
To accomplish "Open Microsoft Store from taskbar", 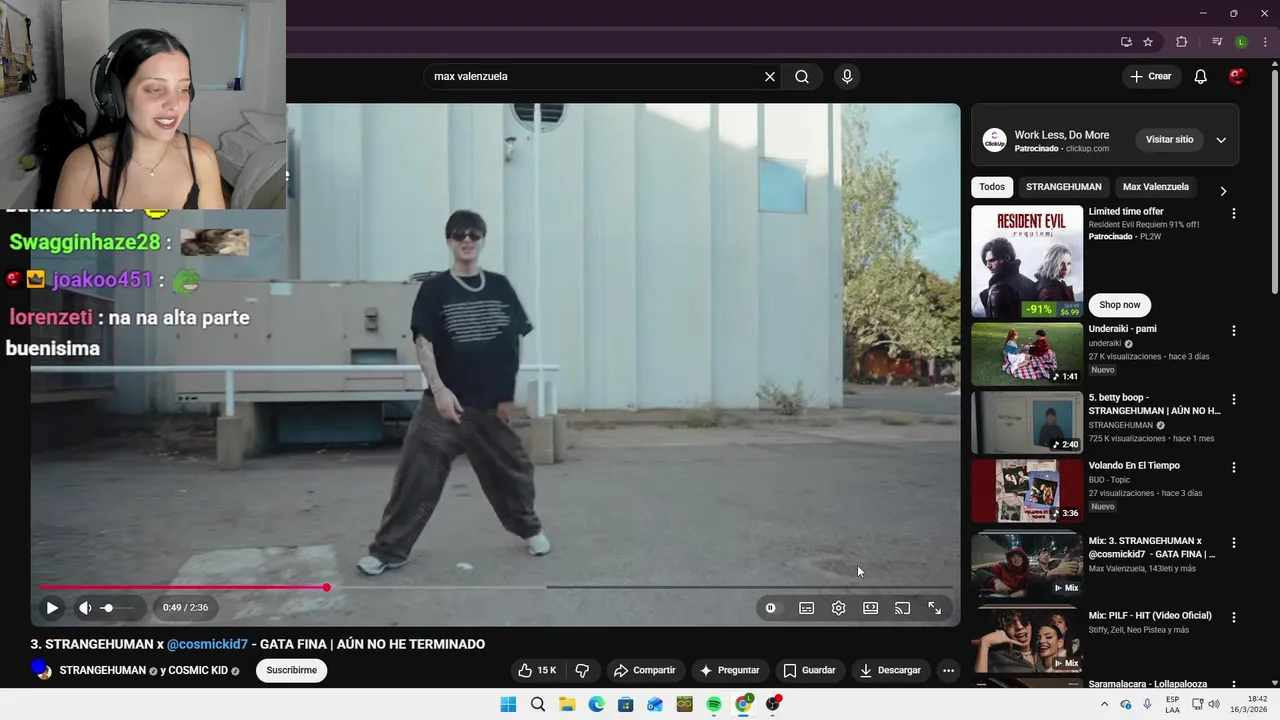I will tap(626, 704).
